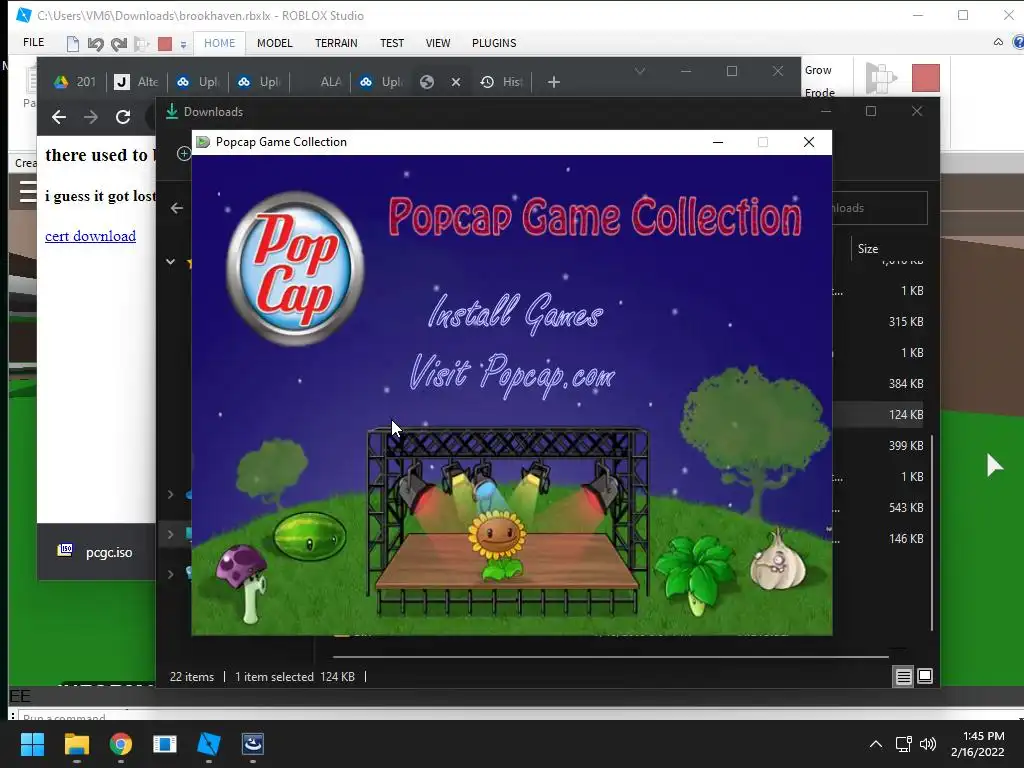
Task: Show hidden system tray icons
Action: (876, 744)
